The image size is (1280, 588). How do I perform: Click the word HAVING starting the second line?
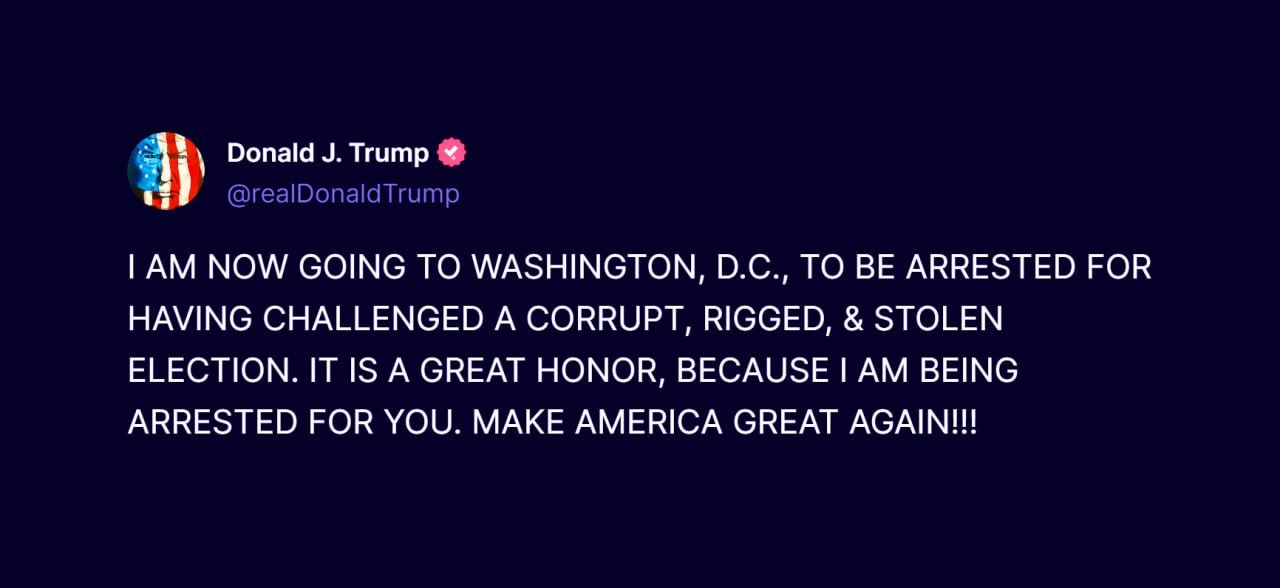tap(189, 319)
